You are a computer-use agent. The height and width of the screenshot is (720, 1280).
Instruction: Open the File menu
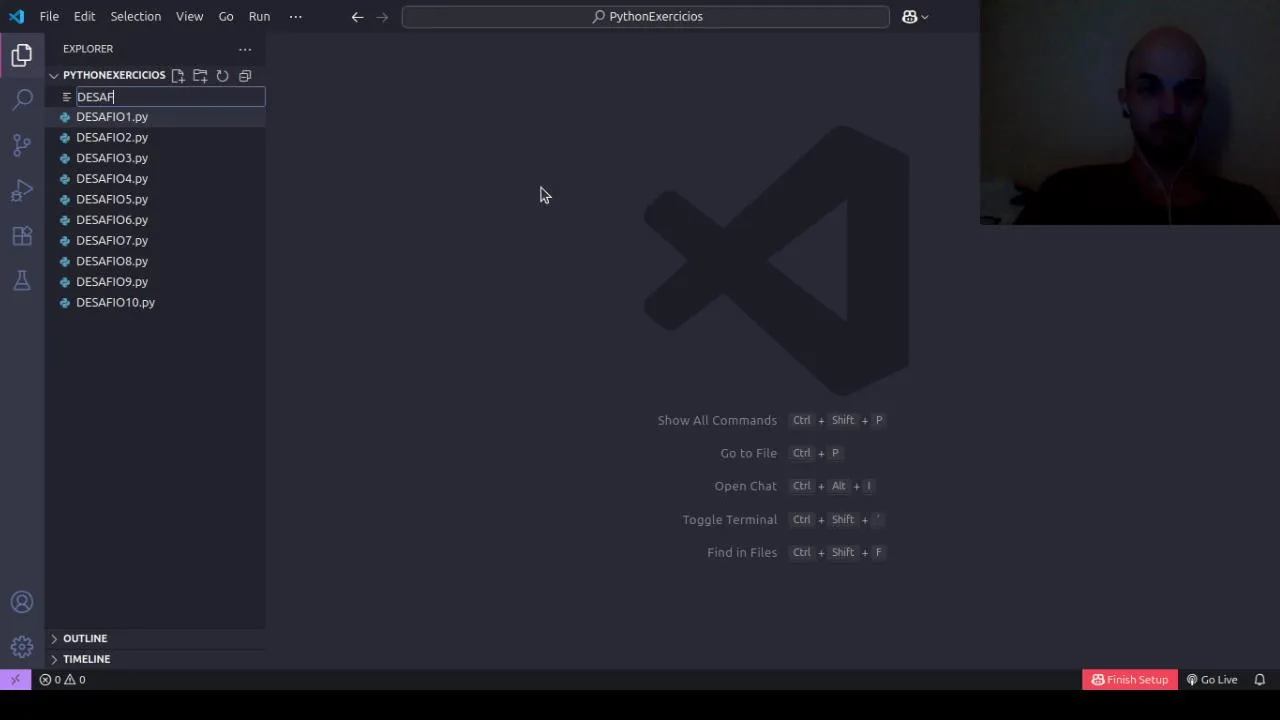[x=49, y=16]
